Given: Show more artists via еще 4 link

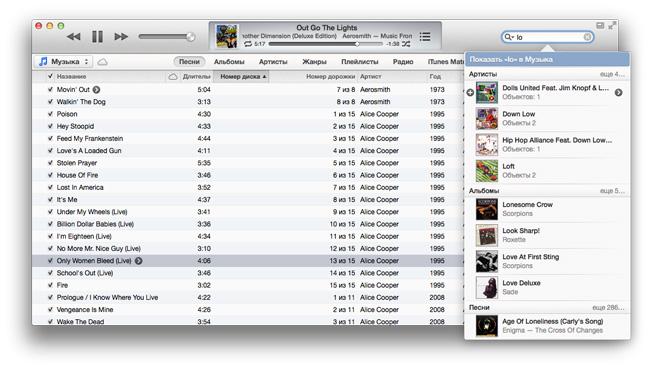Looking at the screenshot, I should [611, 74].
